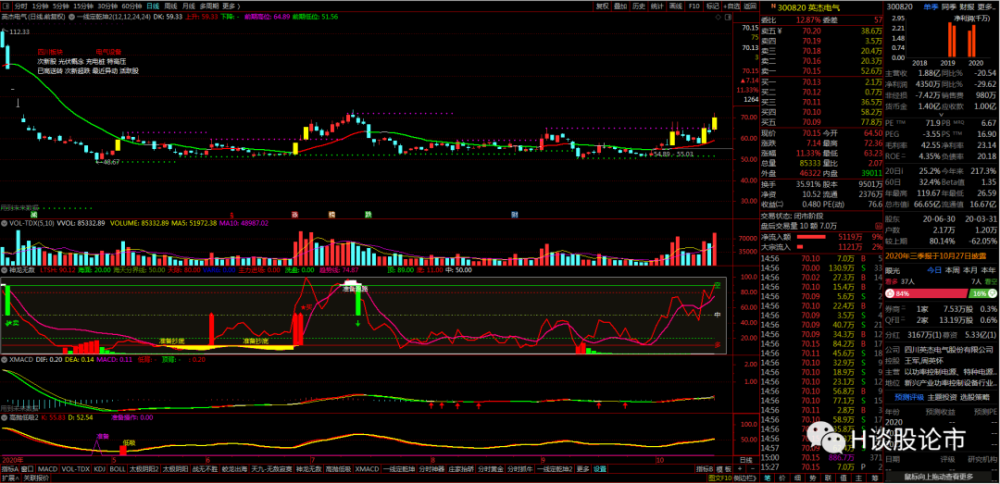
Task: Click 16% bearish sentiment bar
Action: [983, 293]
